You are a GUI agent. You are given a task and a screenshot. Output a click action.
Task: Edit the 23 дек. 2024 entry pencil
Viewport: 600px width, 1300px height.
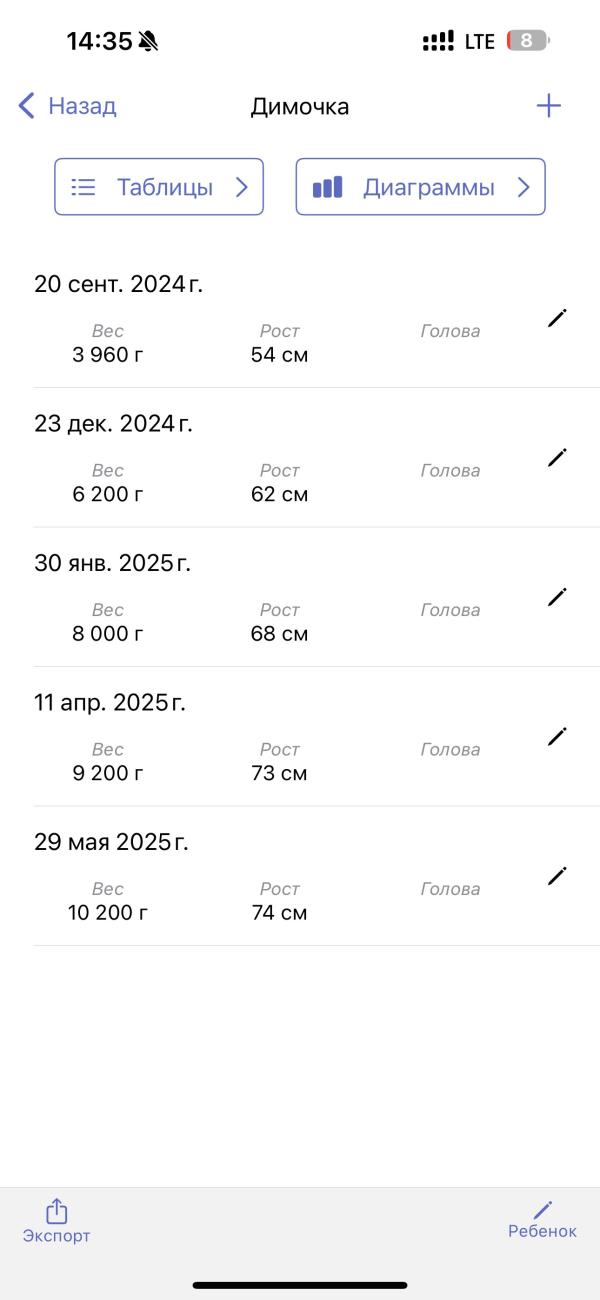click(x=557, y=457)
